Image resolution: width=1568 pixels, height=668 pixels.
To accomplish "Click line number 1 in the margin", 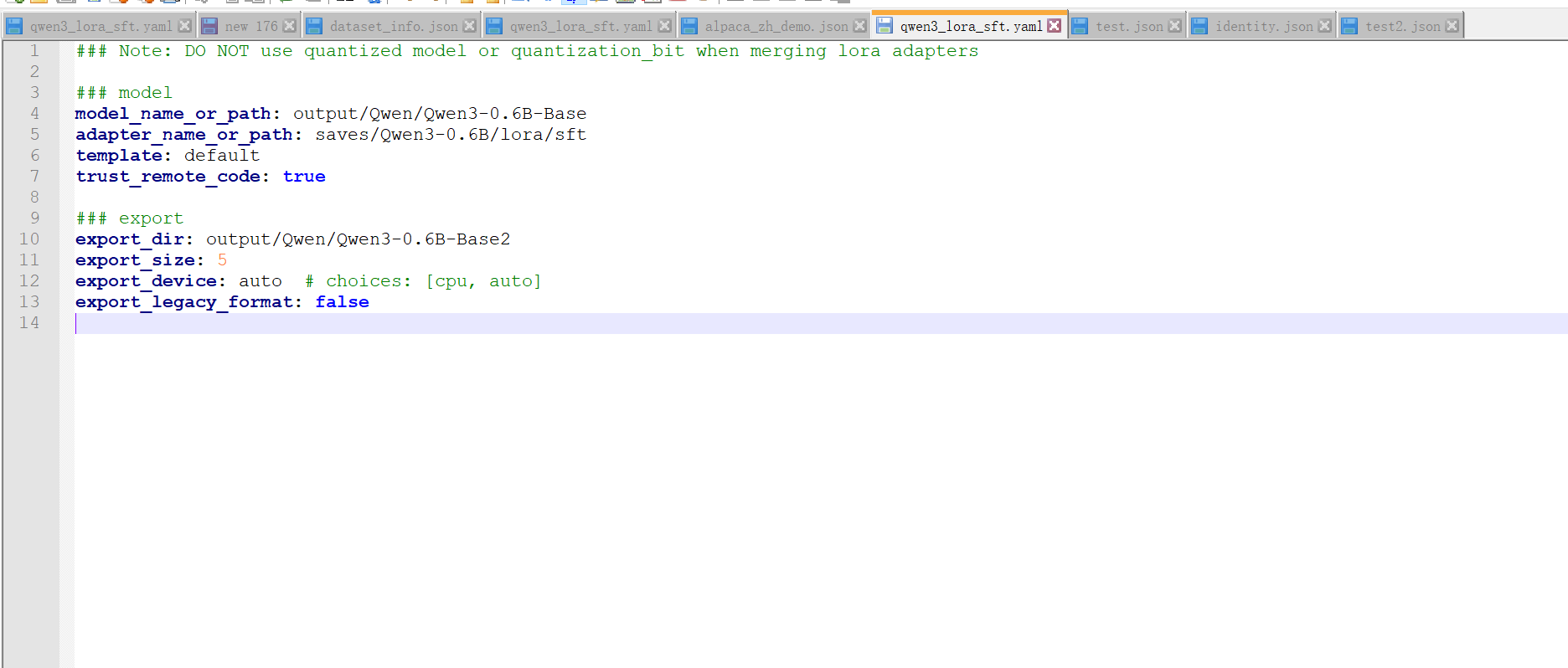I will tap(34, 51).
